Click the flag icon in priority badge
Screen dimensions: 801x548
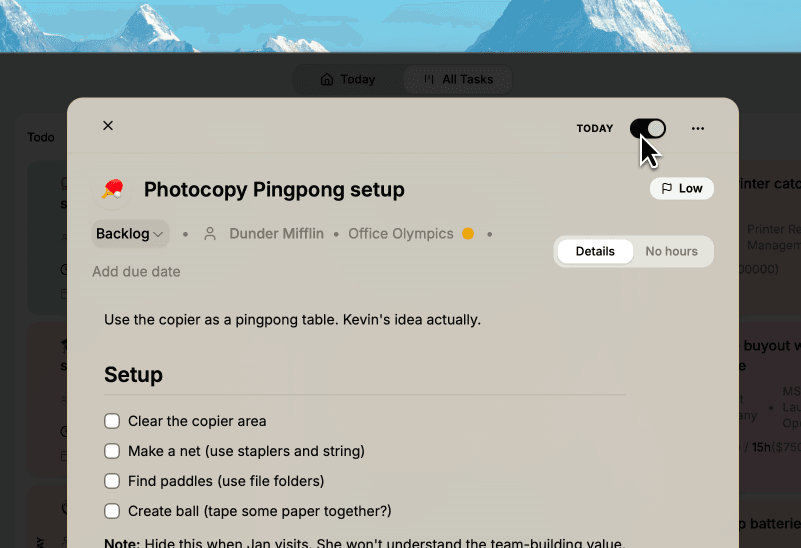tap(667, 188)
